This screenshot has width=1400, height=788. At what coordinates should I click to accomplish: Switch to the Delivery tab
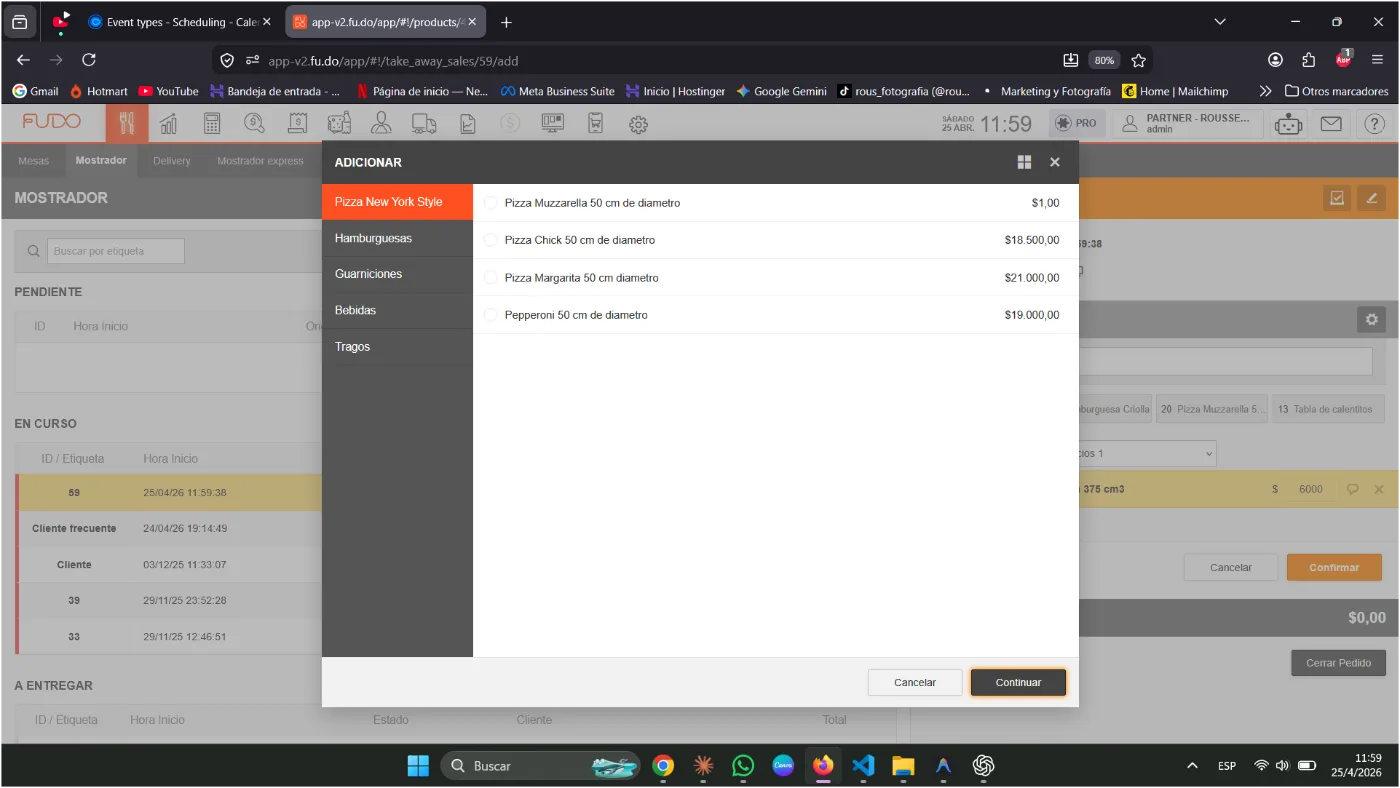coord(172,161)
